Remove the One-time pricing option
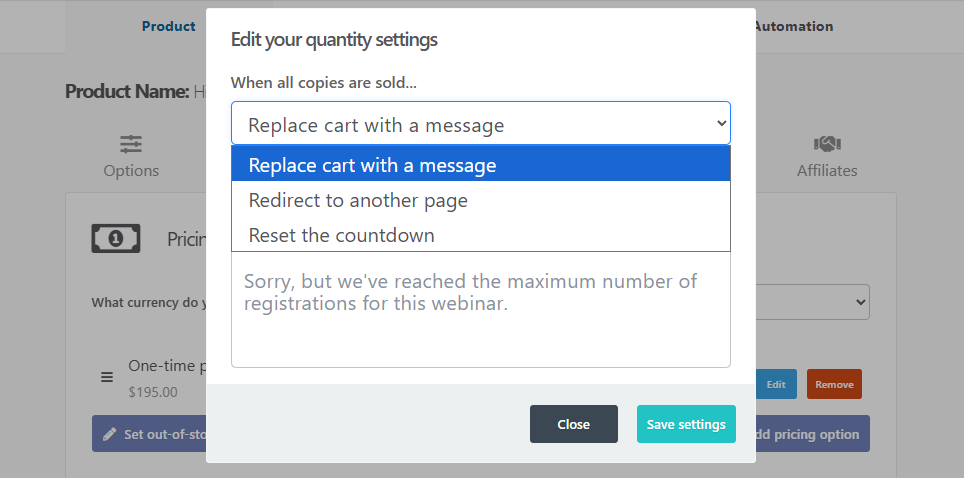 pyautogui.click(x=834, y=384)
